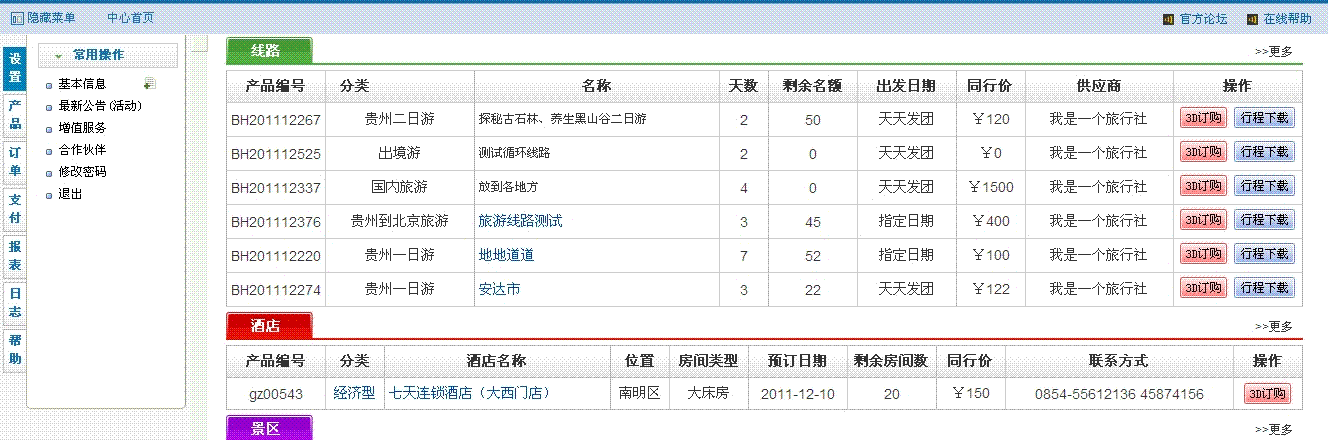Click the 出境游 category cell
This screenshot has width=1328, height=440.
399,153
